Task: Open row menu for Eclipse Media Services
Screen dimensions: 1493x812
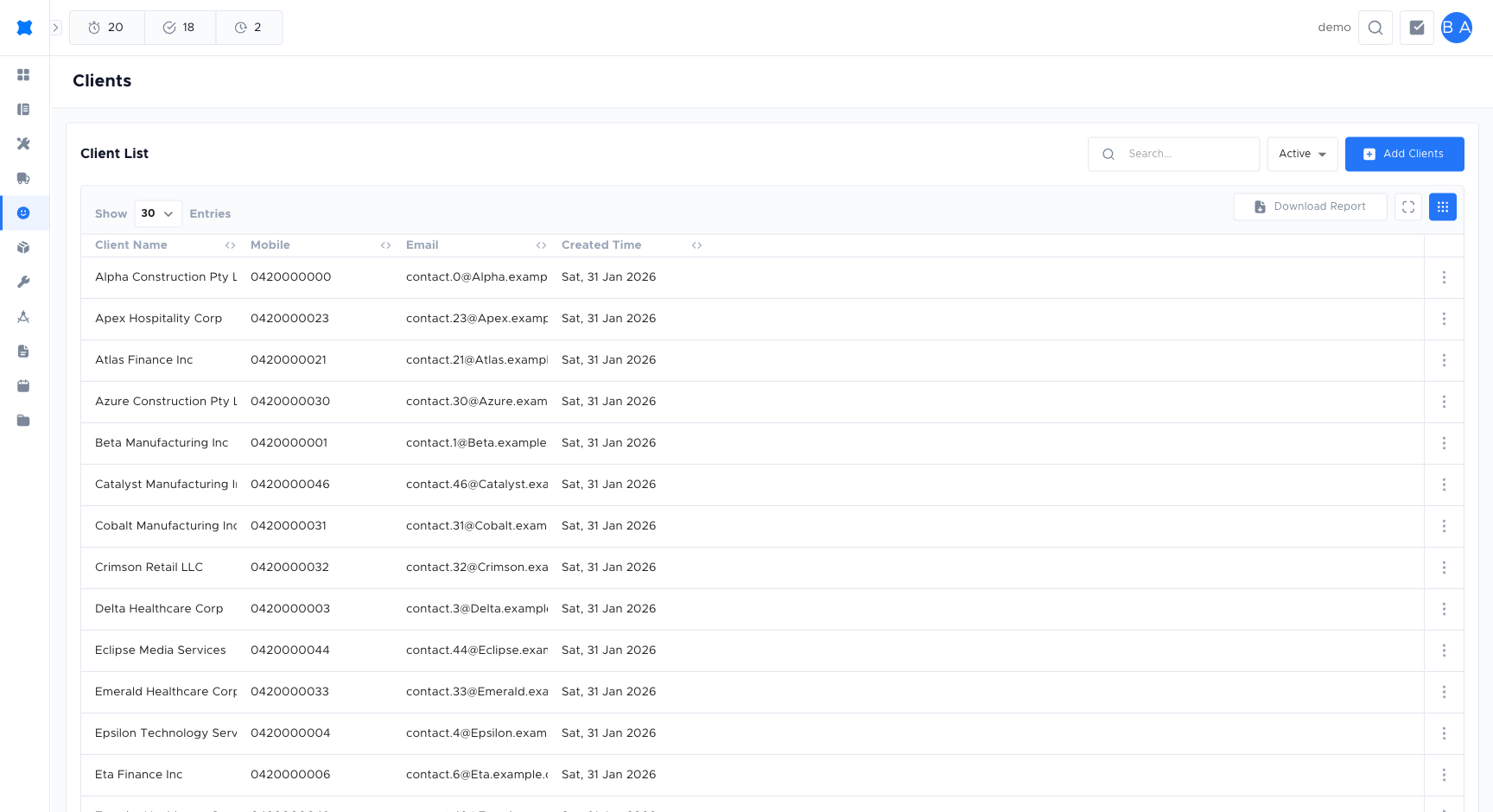Action: click(x=1444, y=650)
